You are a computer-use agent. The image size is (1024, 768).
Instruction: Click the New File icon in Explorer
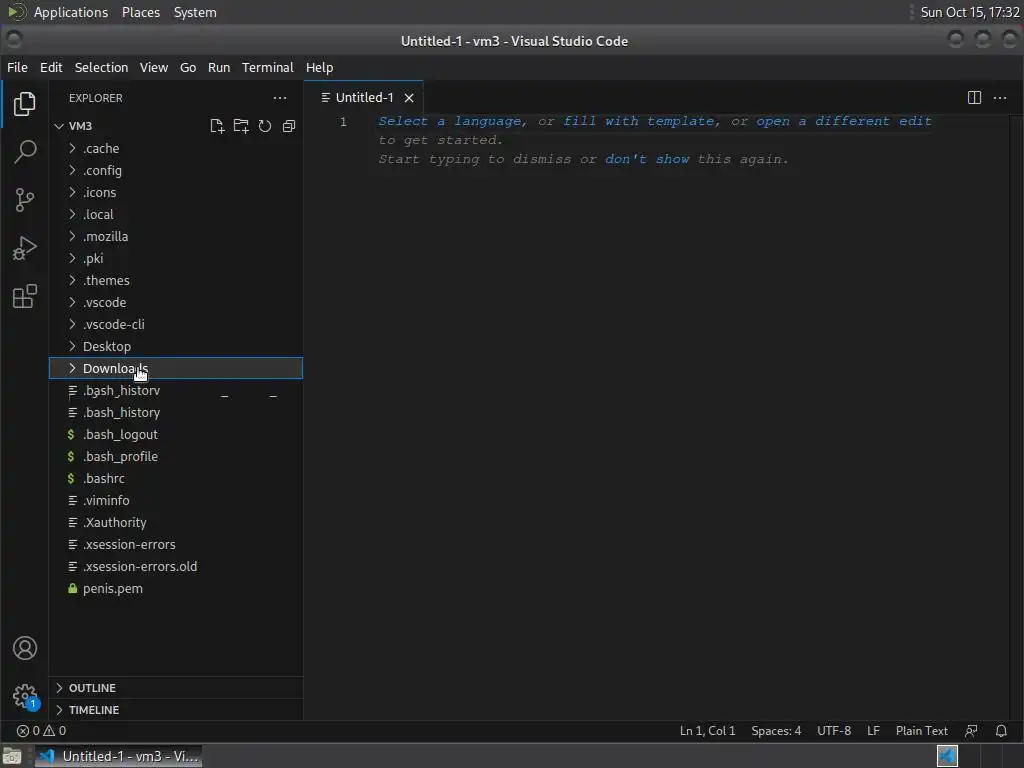click(x=217, y=126)
